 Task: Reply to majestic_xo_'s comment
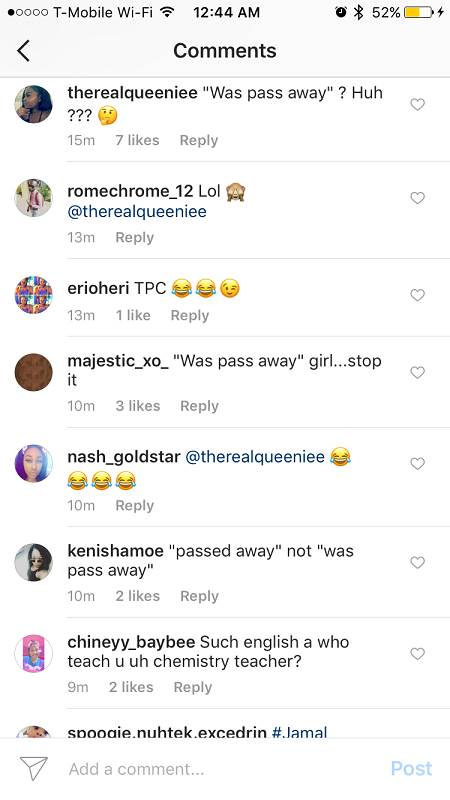point(199,406)
